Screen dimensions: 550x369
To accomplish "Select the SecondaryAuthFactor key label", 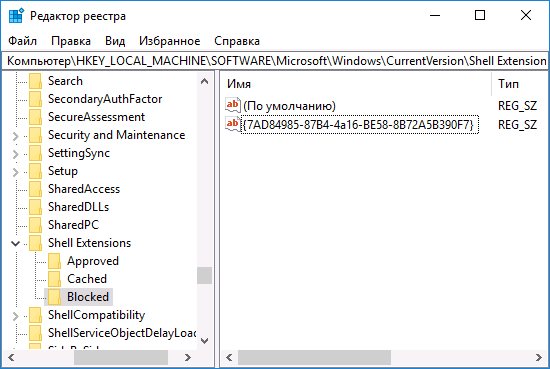I will pyautogui.click(x=105, y=99).
